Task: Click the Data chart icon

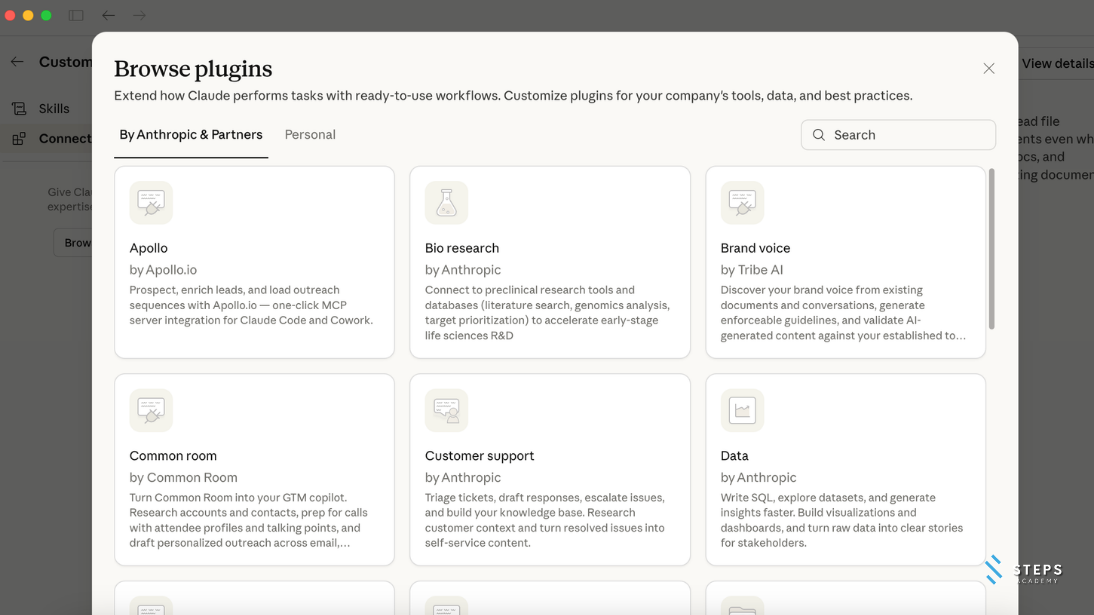Action: tap(742, 410)
